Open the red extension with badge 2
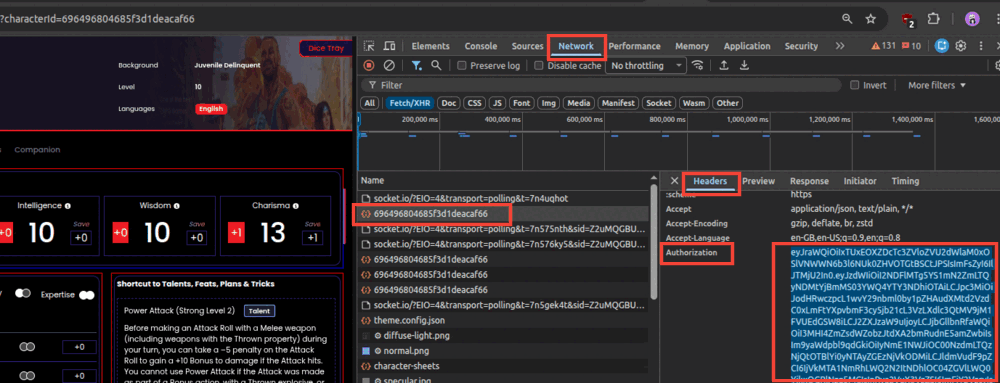 908,20
